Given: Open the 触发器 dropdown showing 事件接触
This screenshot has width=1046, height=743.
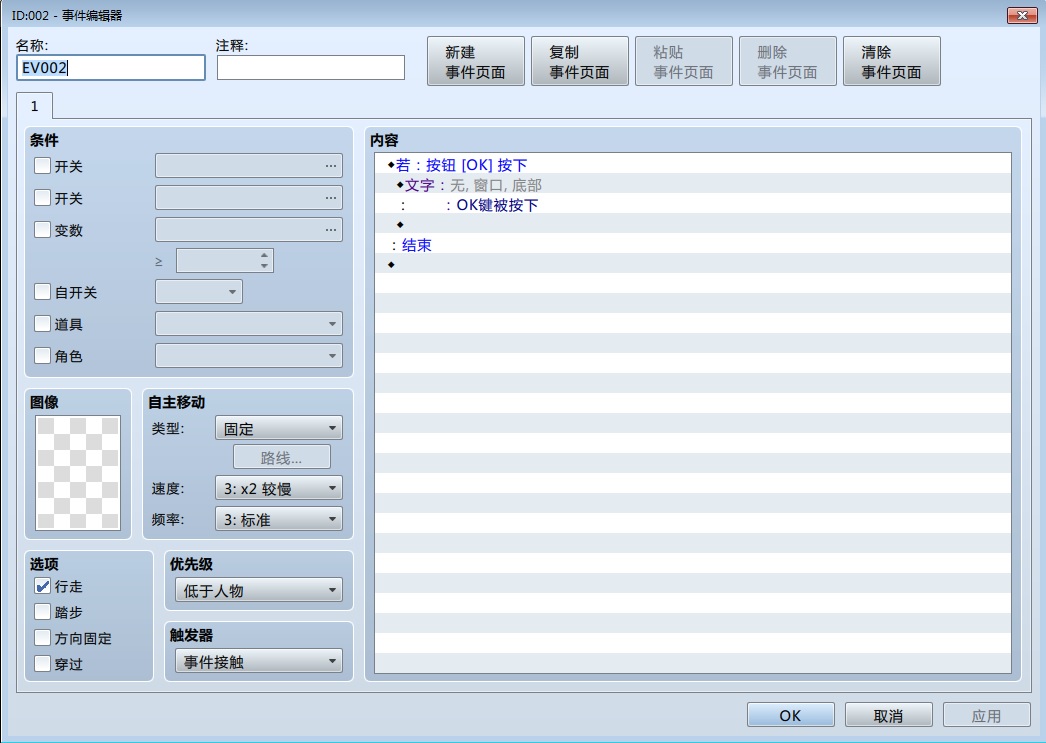Looking at the screenshot, I should point(259,662).
